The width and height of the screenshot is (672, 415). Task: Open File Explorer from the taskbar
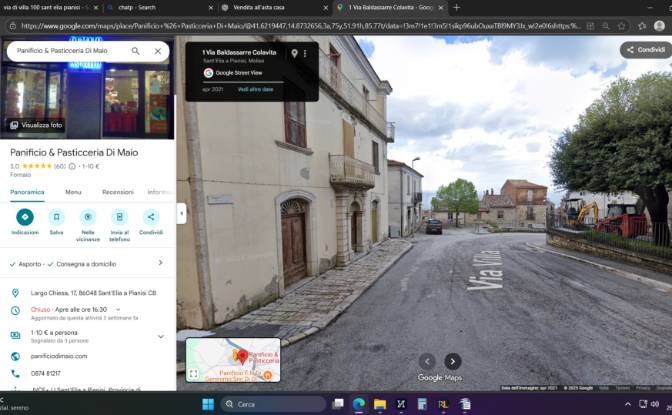pos(380,404)
